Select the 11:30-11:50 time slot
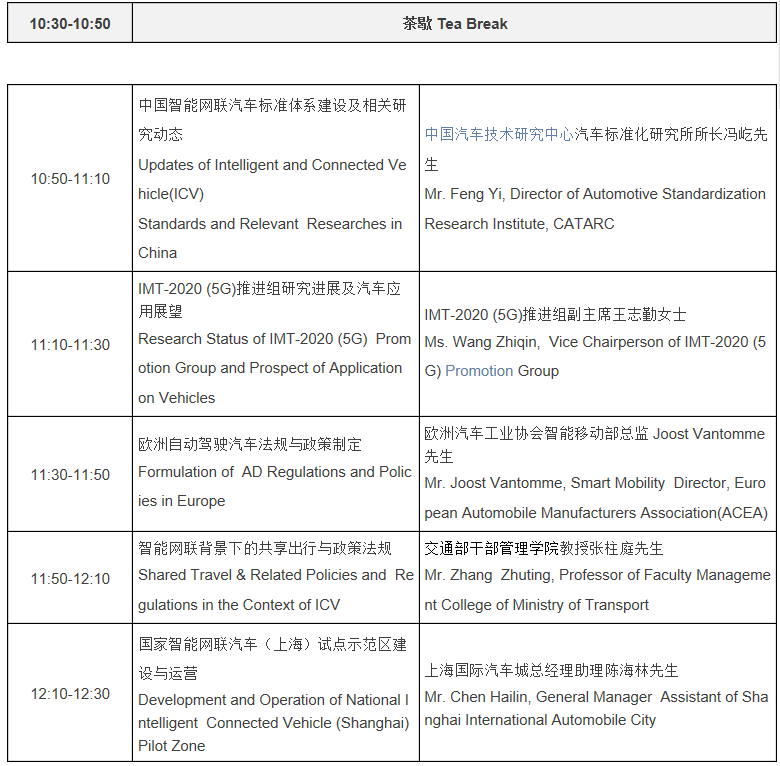 click(70, 475)
